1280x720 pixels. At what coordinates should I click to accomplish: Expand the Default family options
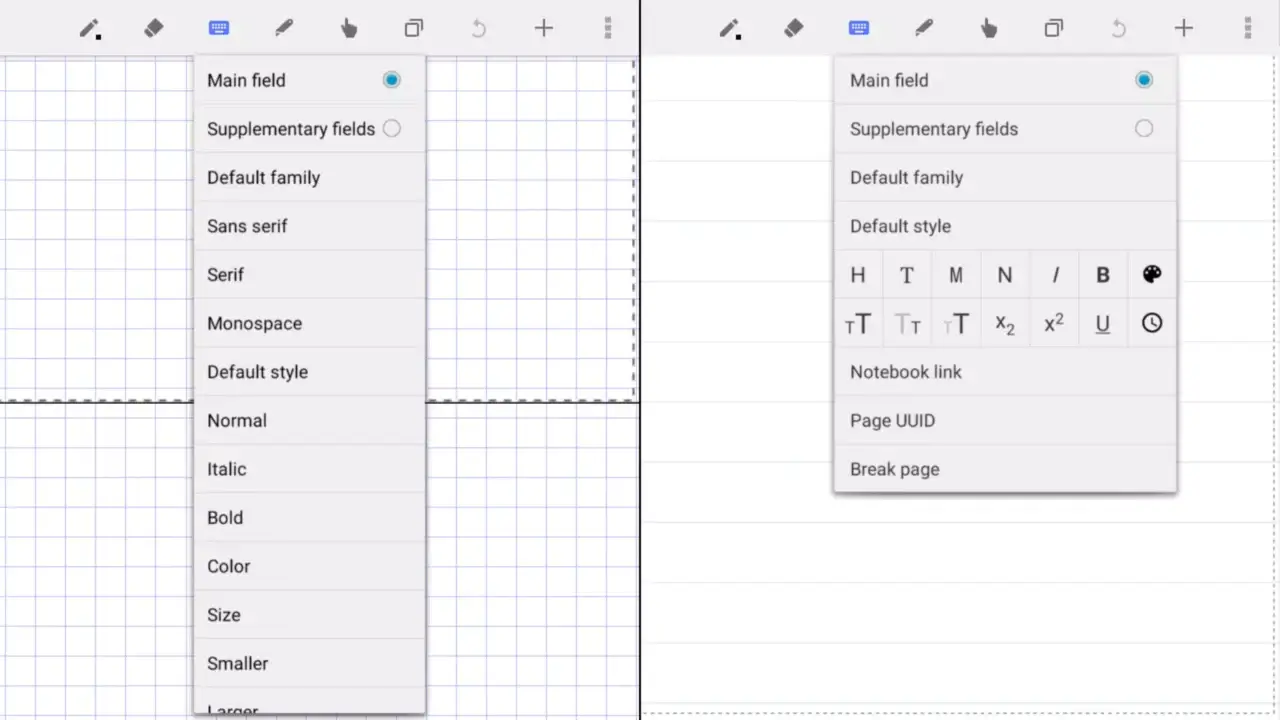pos(263,177)
